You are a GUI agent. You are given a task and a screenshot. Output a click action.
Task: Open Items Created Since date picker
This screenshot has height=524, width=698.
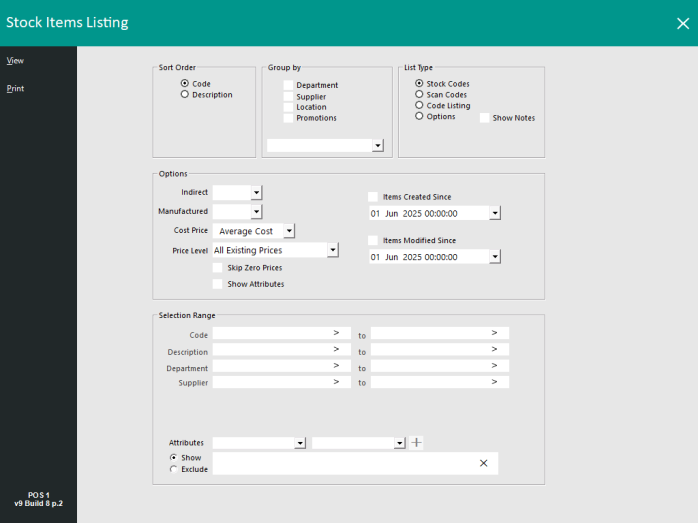495,213
